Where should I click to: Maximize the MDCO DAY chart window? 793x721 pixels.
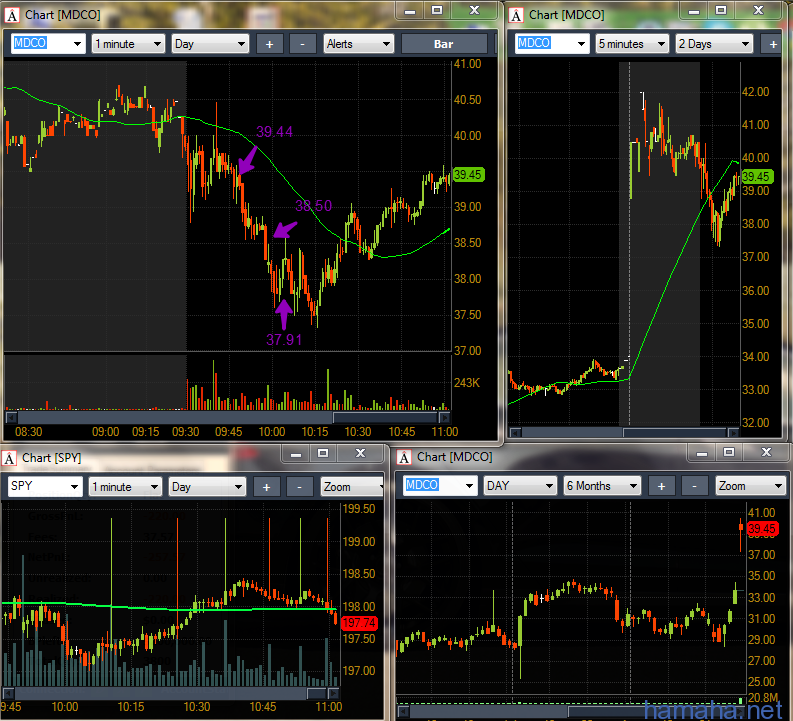click(729, 453)
